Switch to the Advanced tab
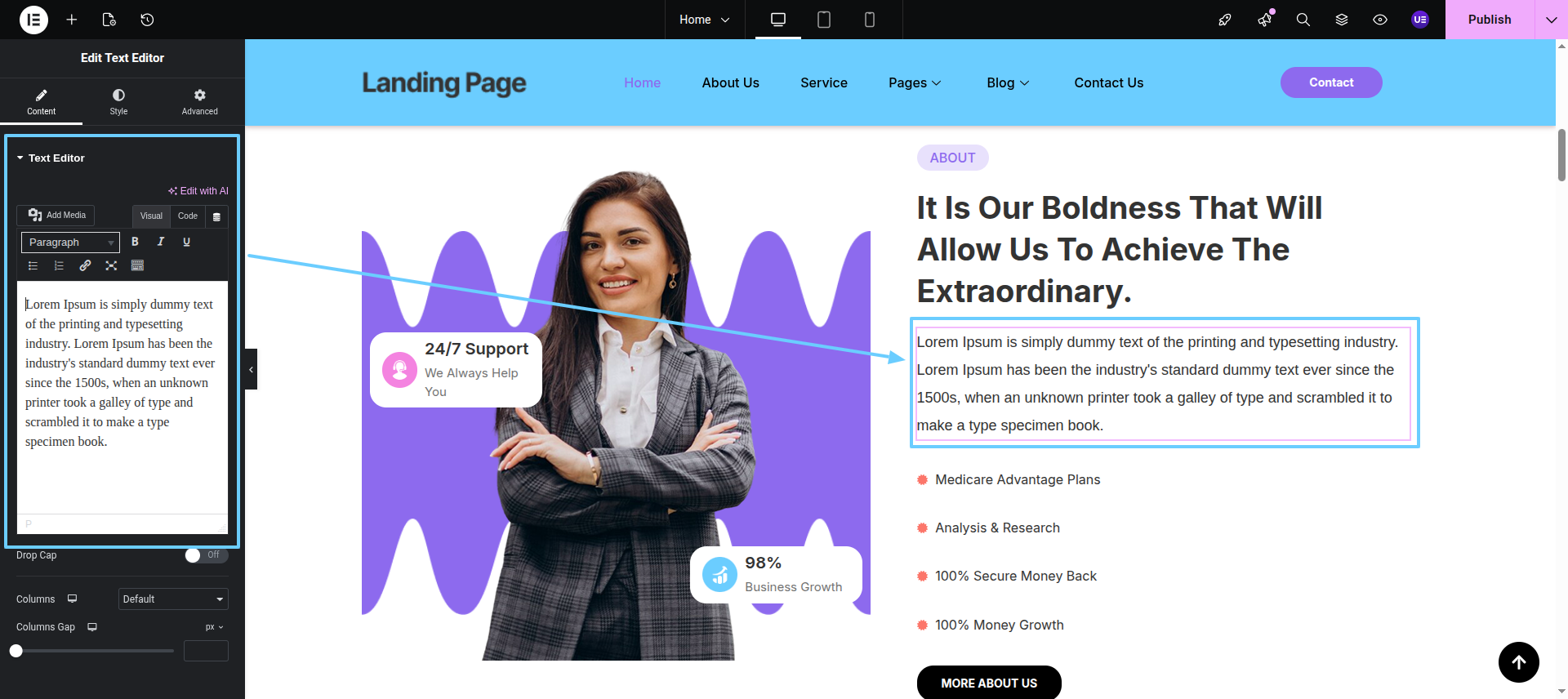Viewport: 1568px width, 699px height. click(x=200, y=102)
